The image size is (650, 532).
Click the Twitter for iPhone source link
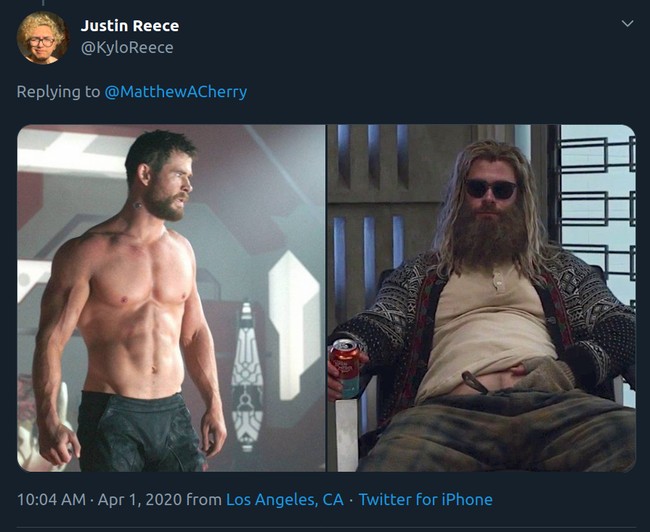point(425,499)
